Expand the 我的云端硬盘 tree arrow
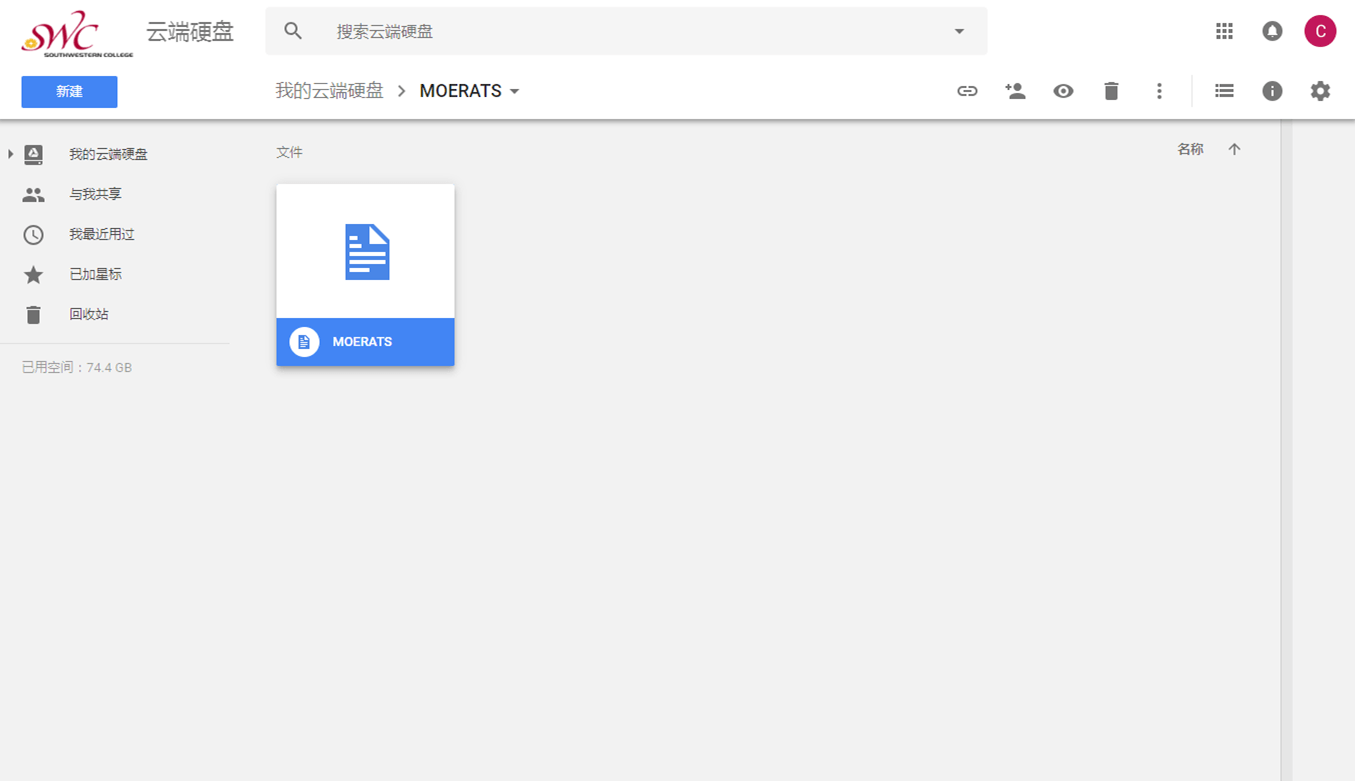The height and width of the screenshot is (781, 1355). point(10,154)
